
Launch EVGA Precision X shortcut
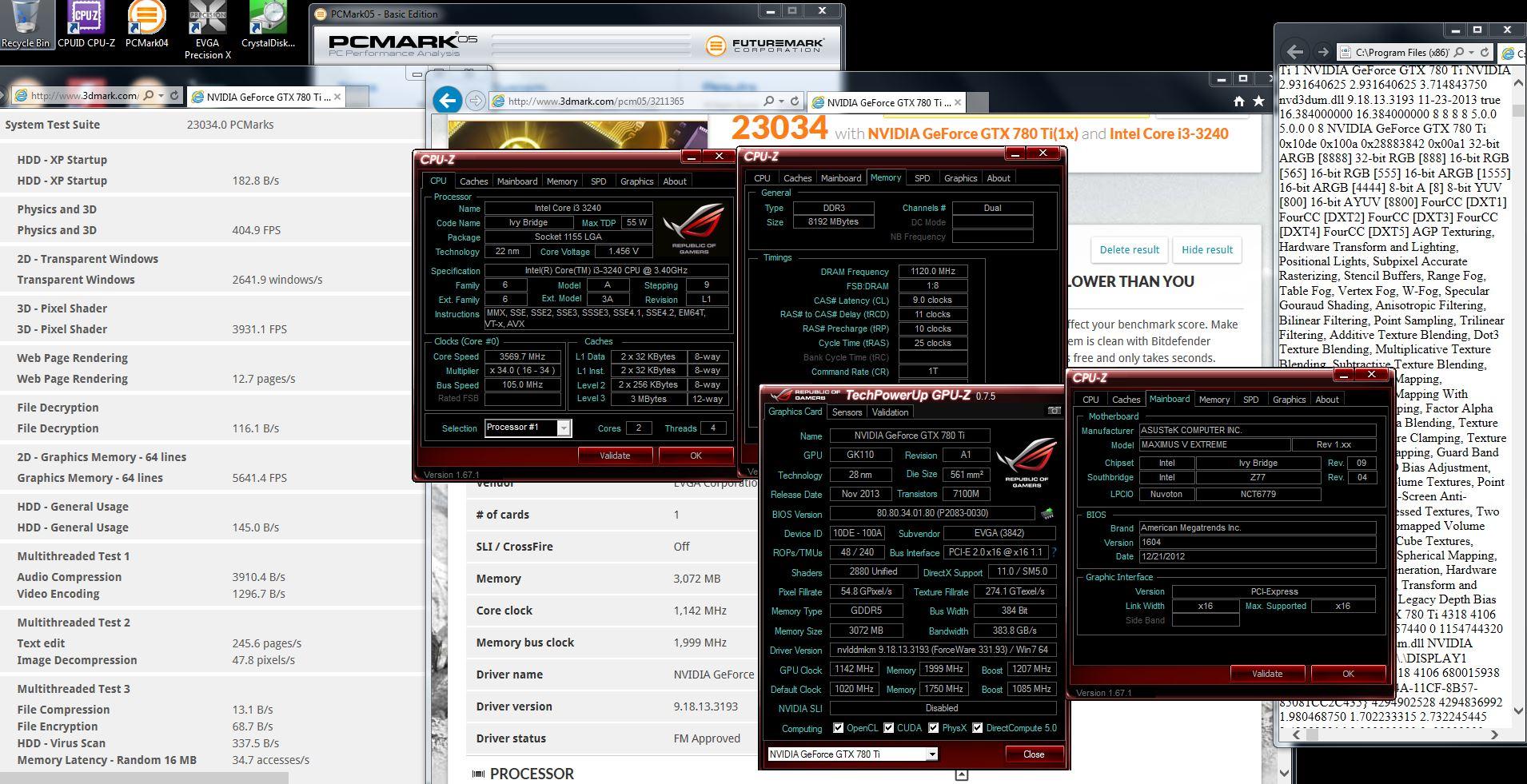[x=207, y=30]
